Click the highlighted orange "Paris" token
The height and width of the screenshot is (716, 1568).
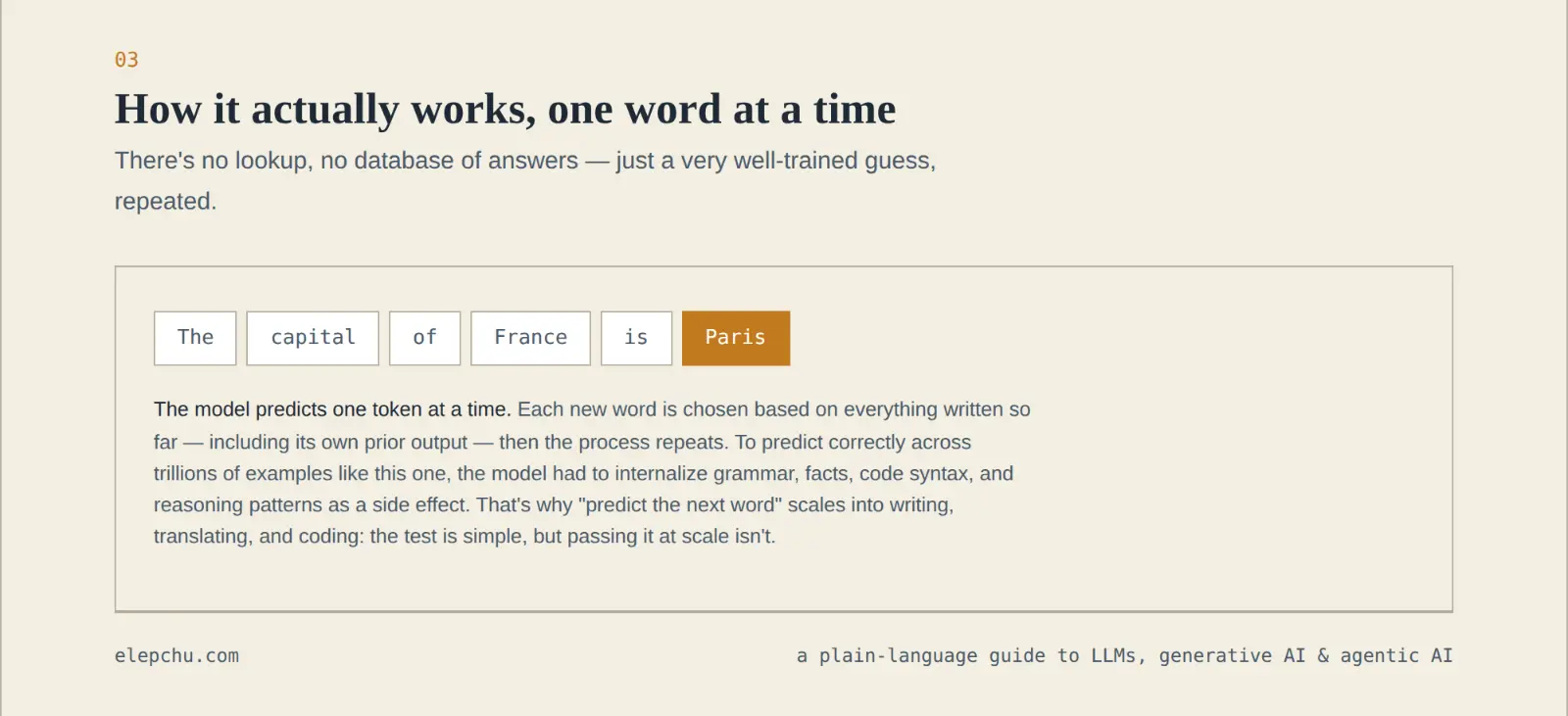(736, 338)
